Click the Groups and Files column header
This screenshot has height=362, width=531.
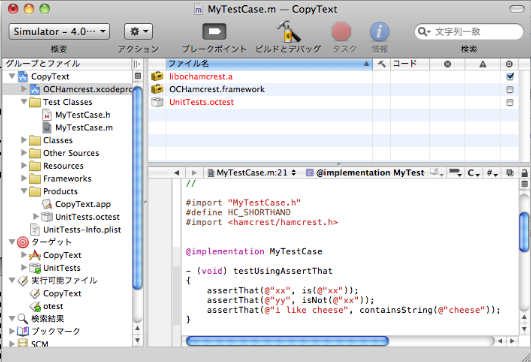[x=67, y=64]
